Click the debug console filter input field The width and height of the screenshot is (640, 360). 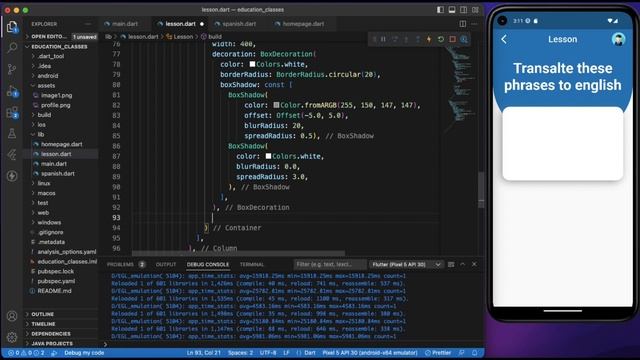coord(330,264)
